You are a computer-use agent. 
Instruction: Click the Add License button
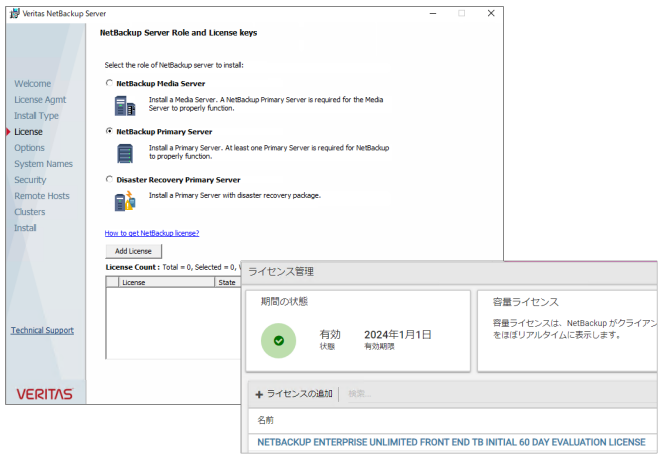click(133, 251)
